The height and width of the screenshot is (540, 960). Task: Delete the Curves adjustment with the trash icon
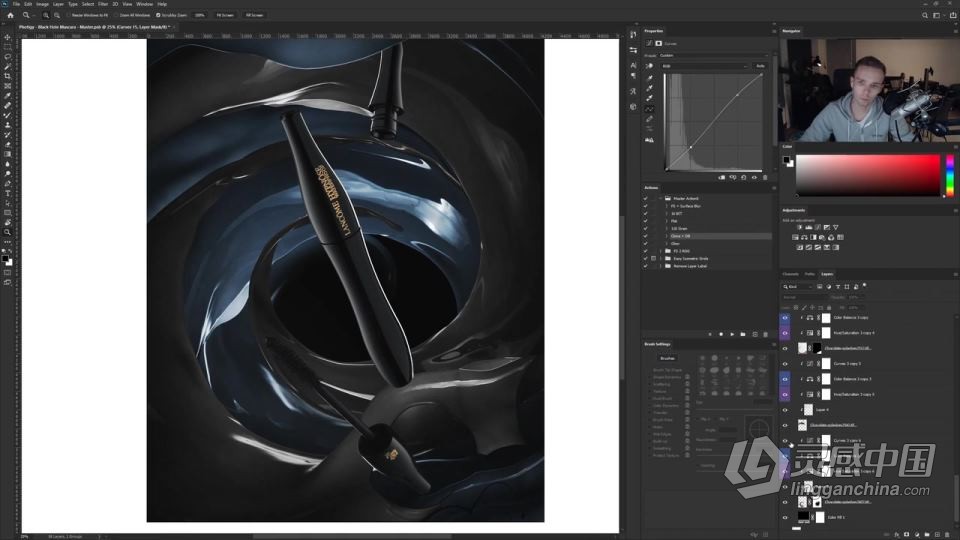click(765, 178)
